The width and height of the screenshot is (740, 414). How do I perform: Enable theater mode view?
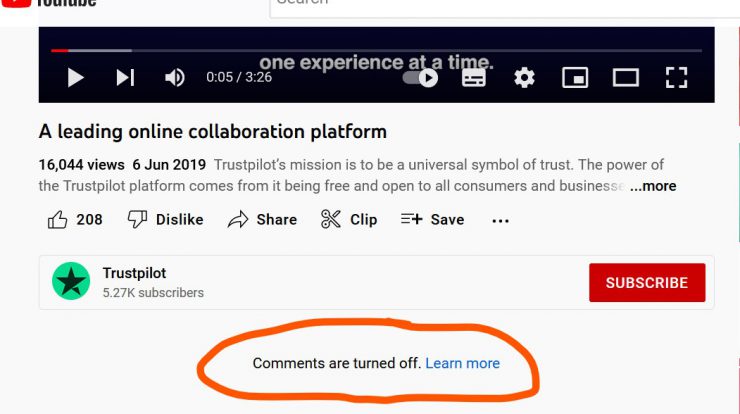pyautogui.click(x=626, y=77)
